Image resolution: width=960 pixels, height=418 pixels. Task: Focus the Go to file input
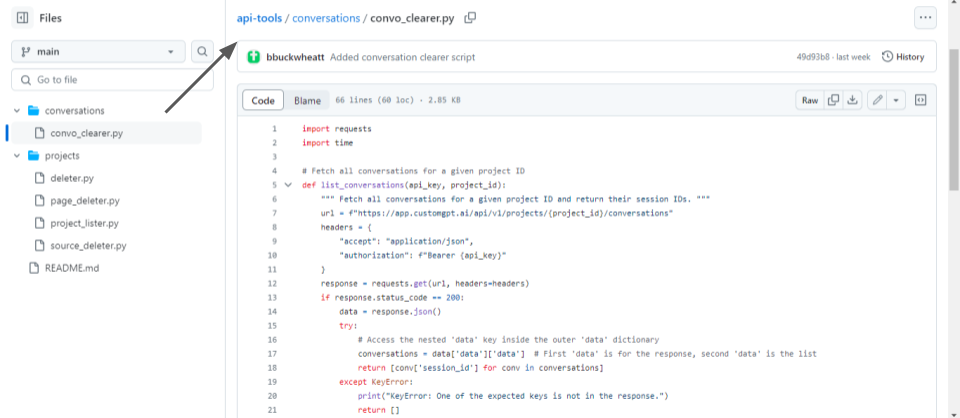click(113, 80)
